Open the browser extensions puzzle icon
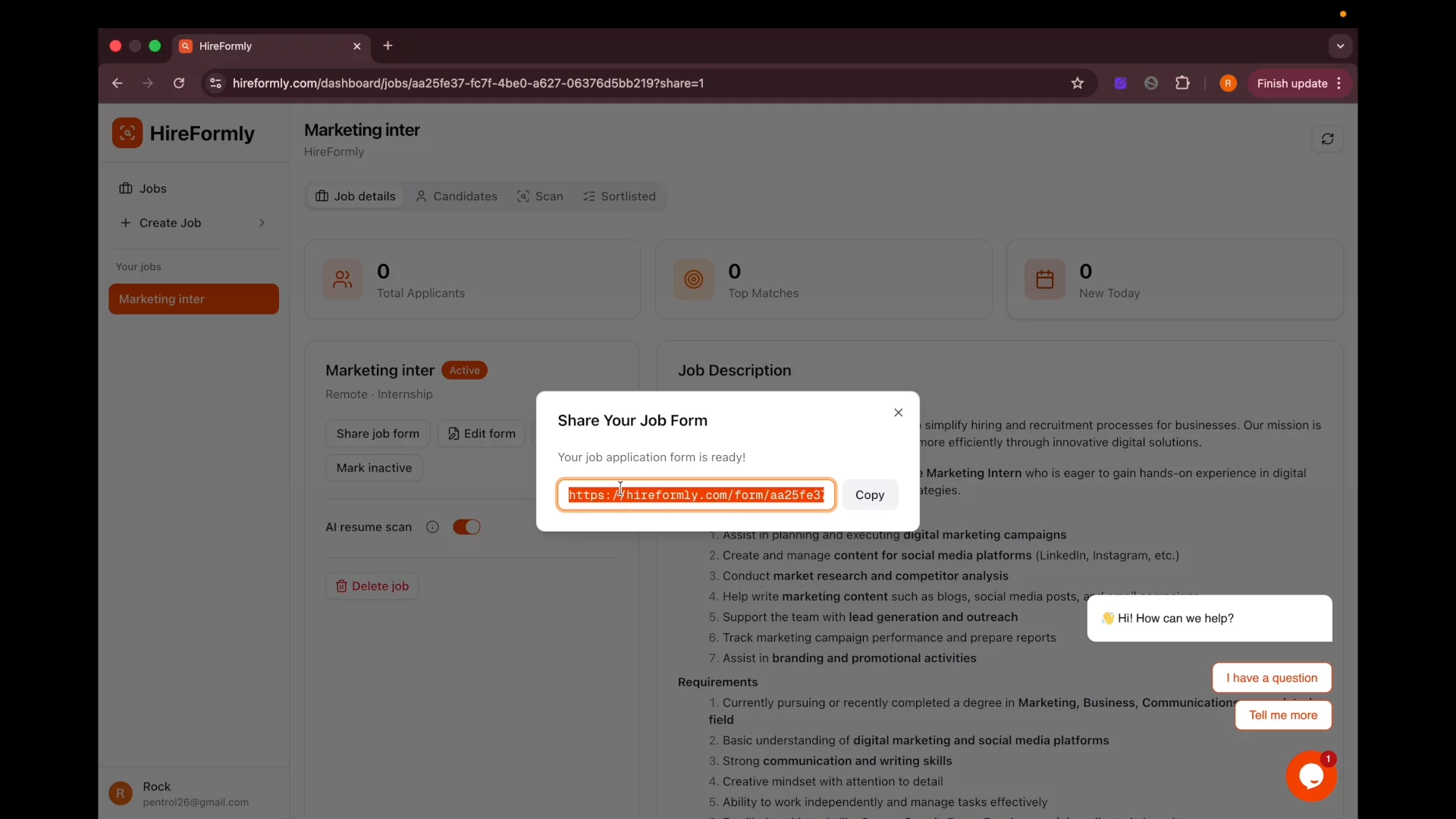 click(1182, 83)
